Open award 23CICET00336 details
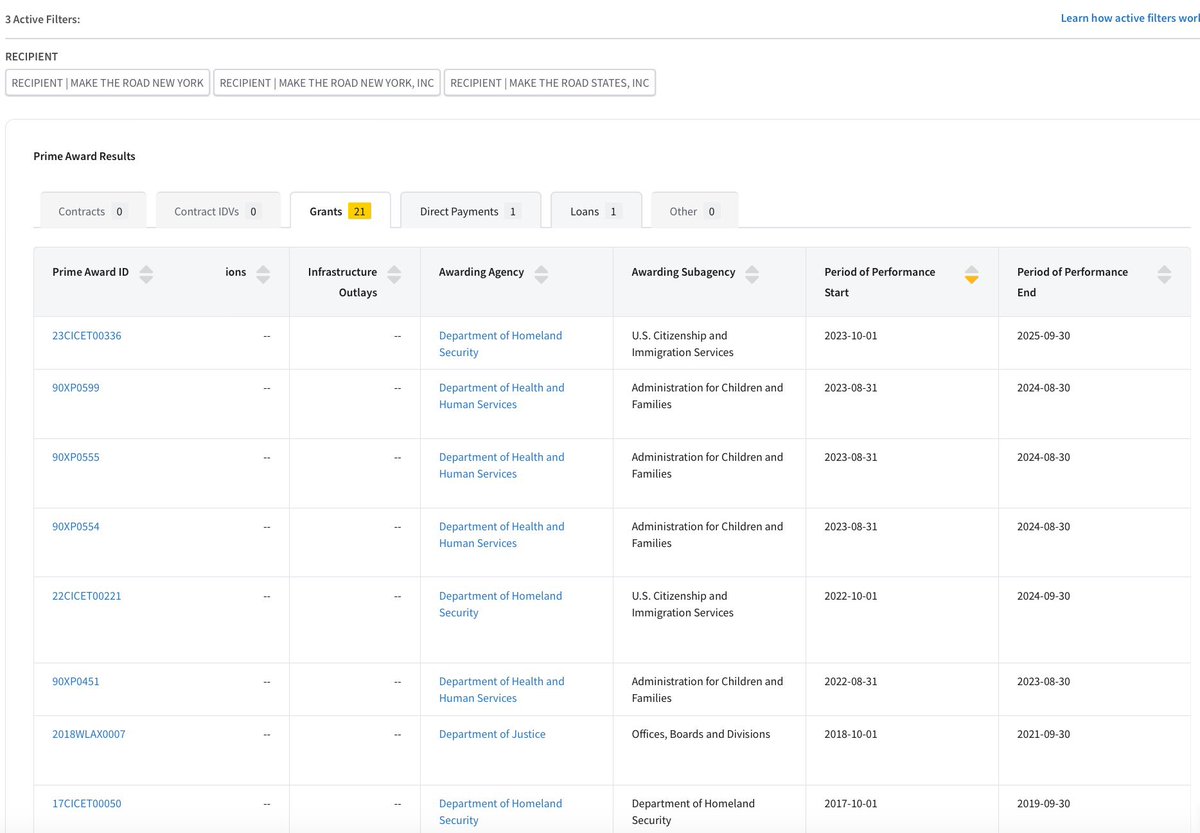This screenshot has height=833, width=1200. coord(87,336)
